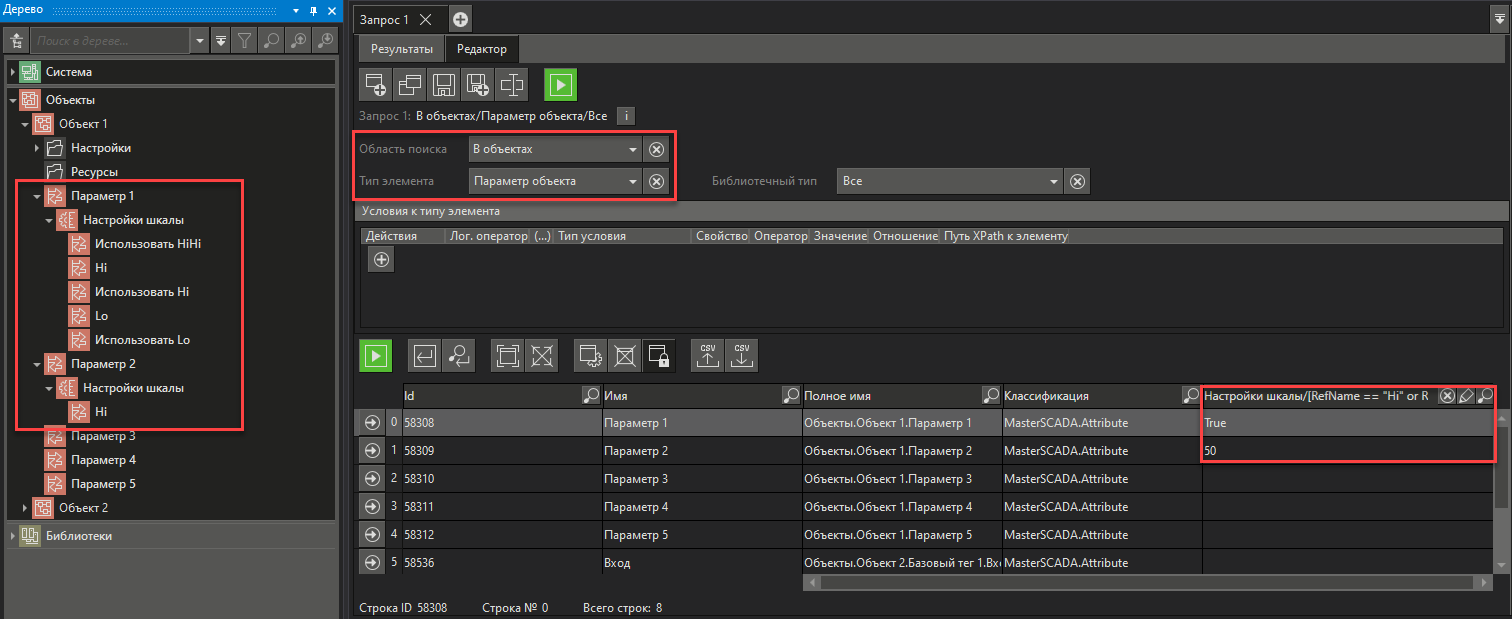Toggle the pin on the Дерево panel
The height and width of the screenshot is (619, 1512).
coord(313,10)
